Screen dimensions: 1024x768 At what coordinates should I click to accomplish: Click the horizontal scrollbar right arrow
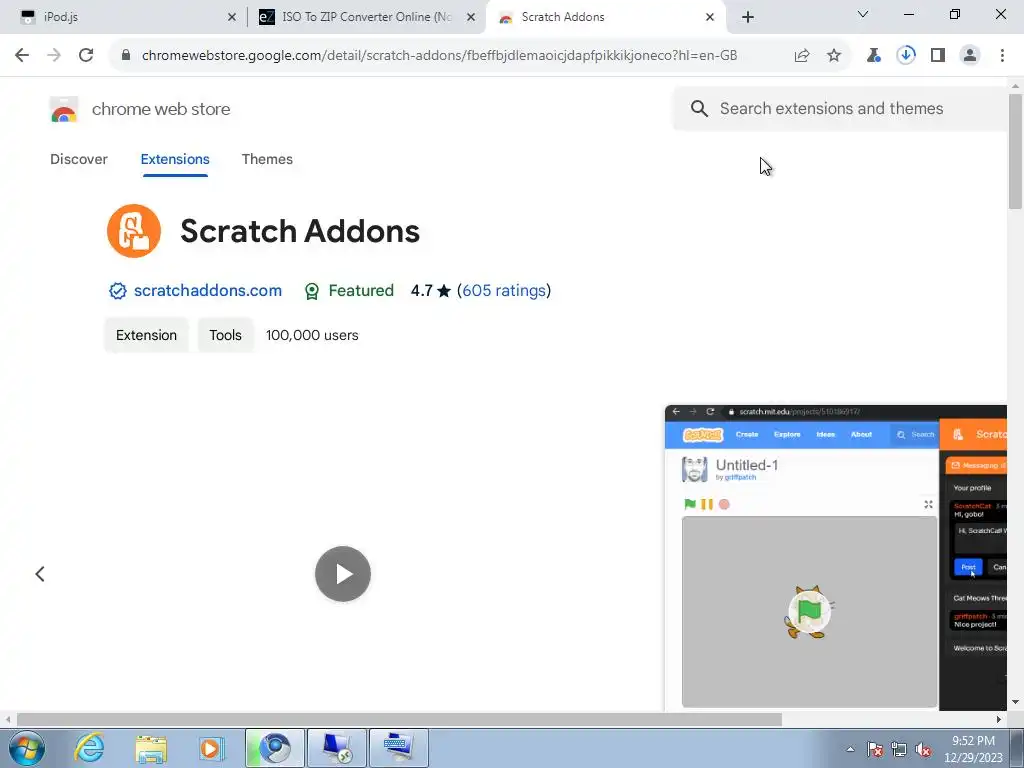pos(999,720)
